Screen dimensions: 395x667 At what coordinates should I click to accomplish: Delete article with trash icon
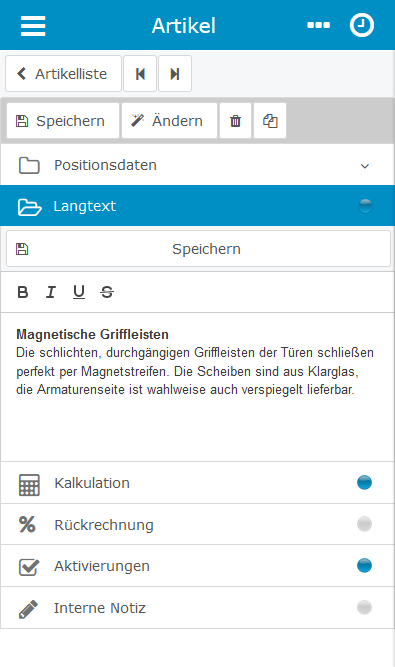(235, 121)
